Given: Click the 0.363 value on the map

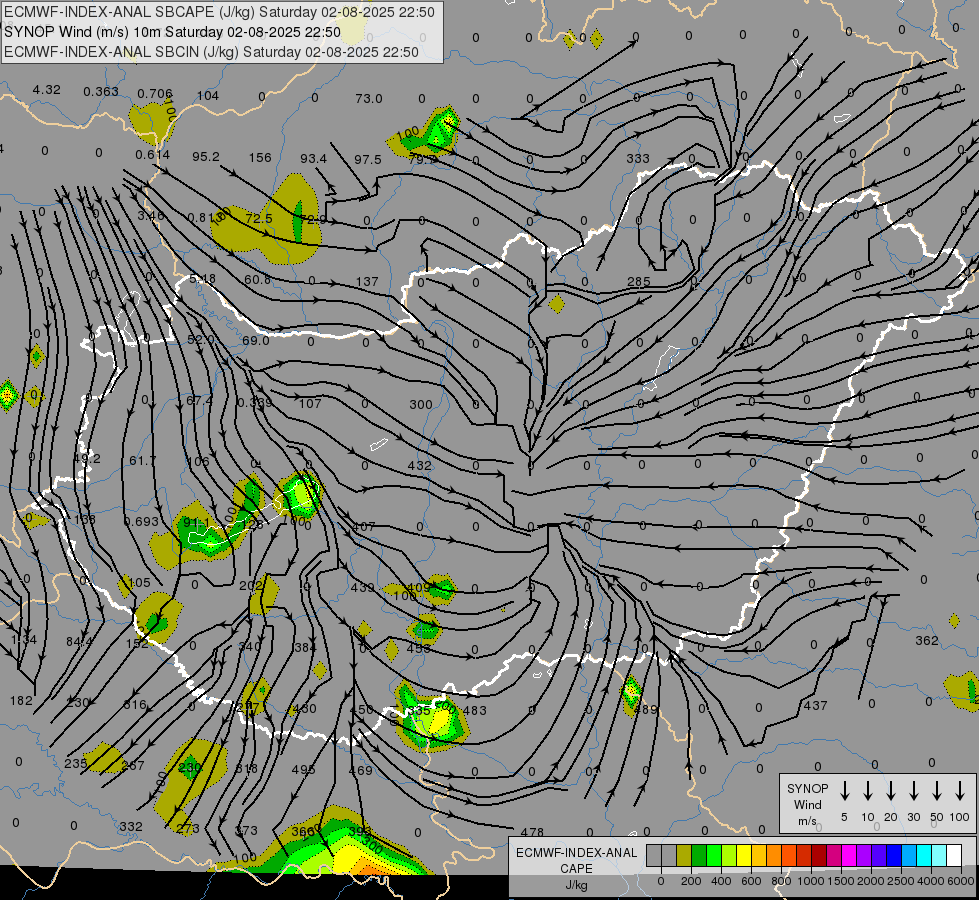Looking at the screenshot, I should tap(101, 92).
